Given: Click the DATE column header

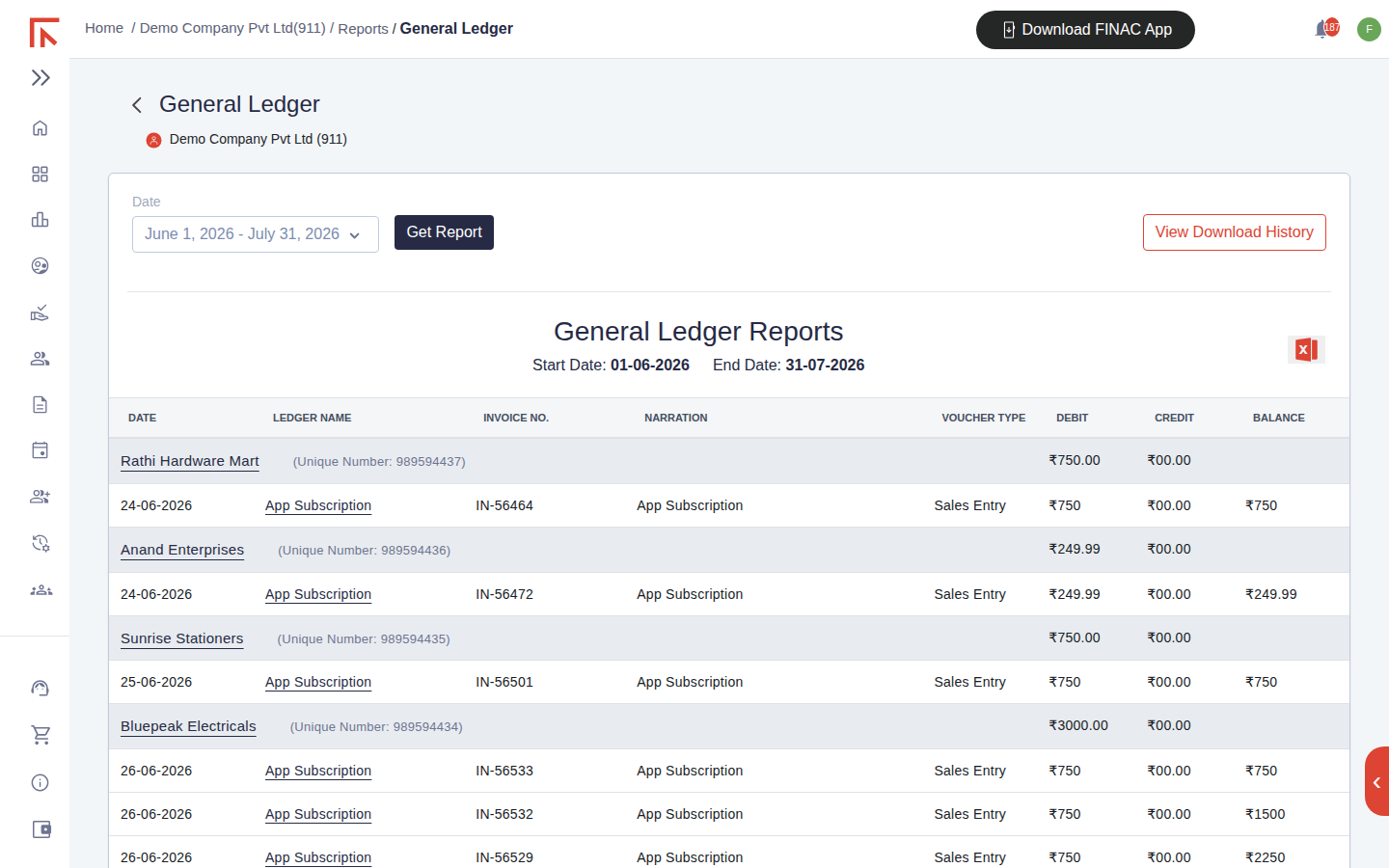Looking at the screenshot, I should [142, 418].
